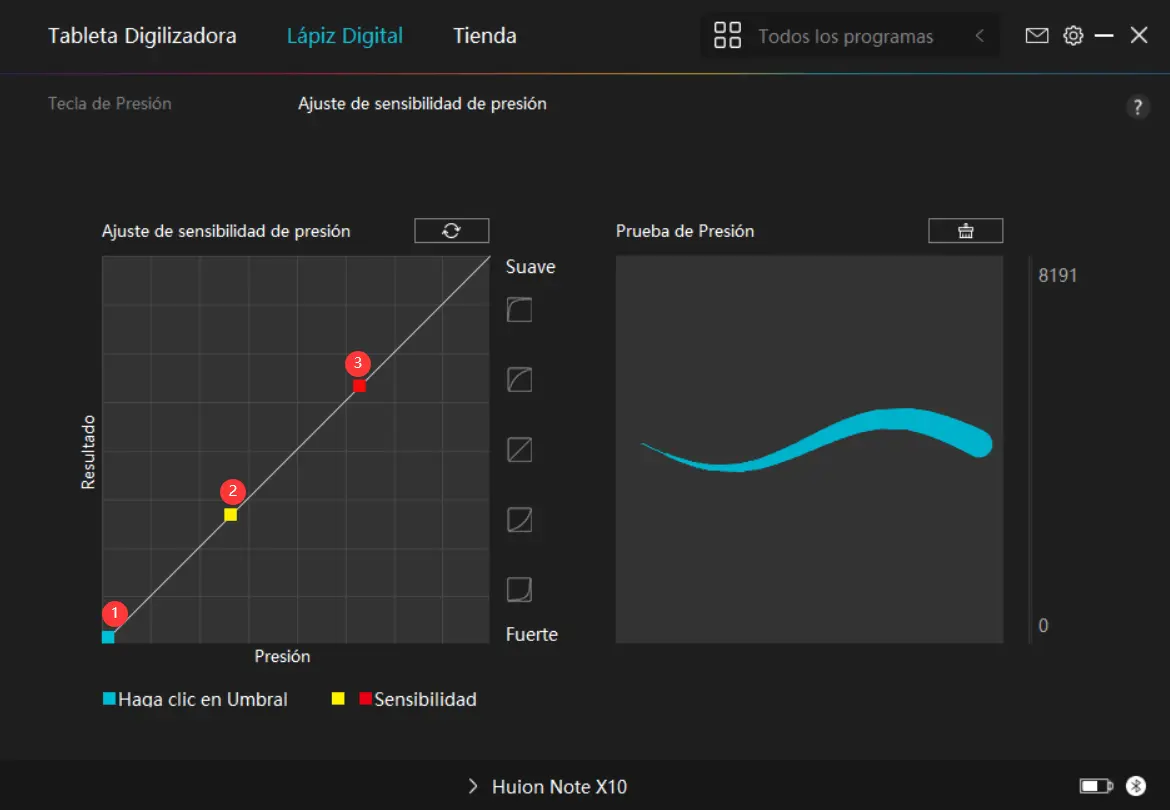1170x810 pixels.
Task: Open the Tienda tab
Action: tap(485, 36)
